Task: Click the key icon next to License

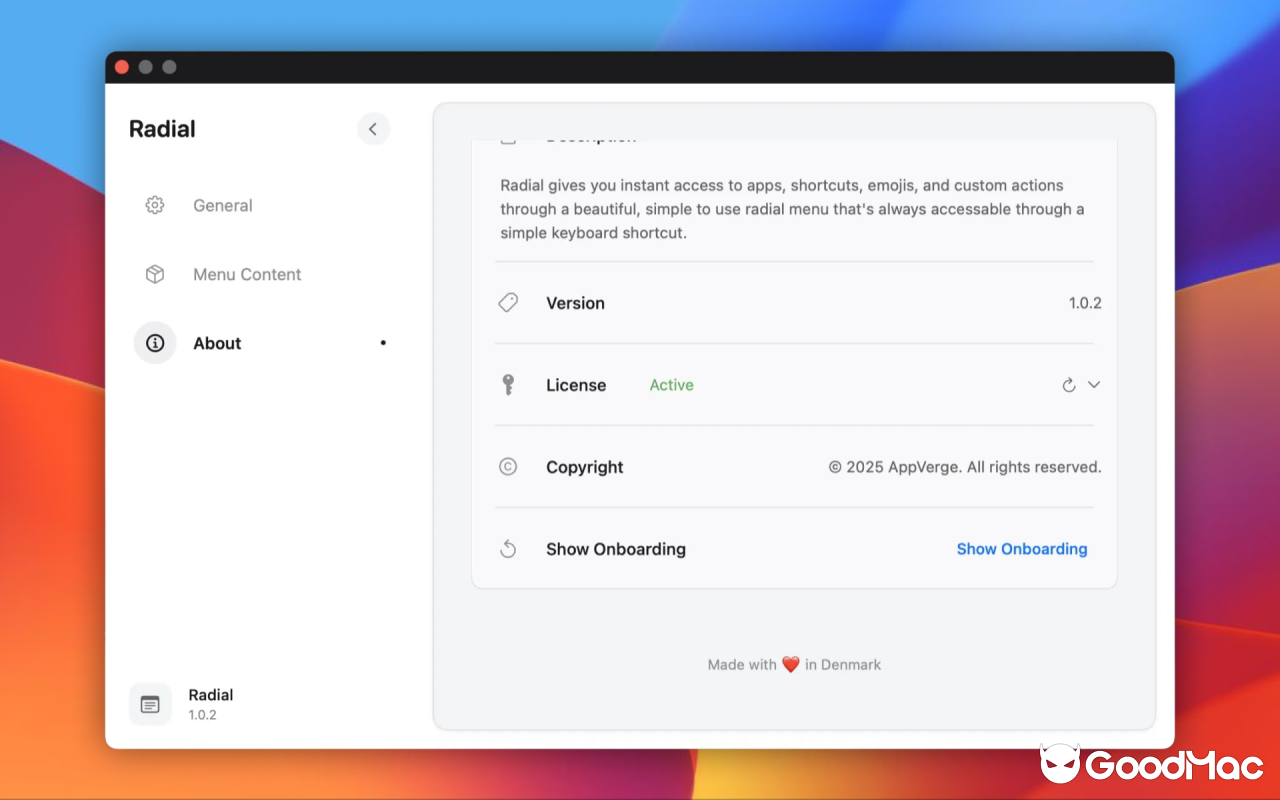Action: (508, 384)
